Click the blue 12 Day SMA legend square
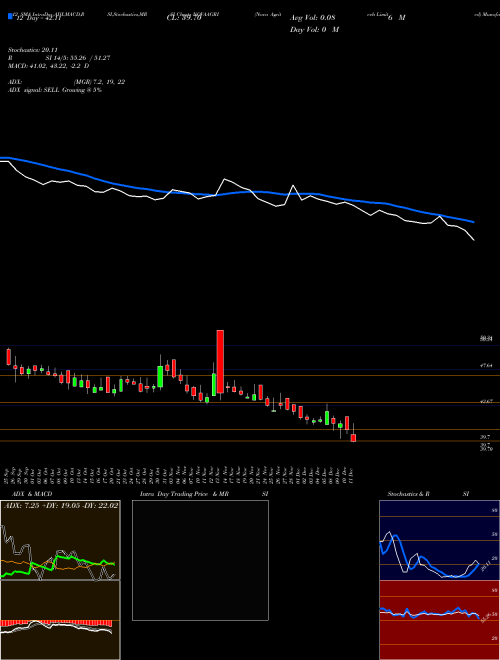 click(11, 16)
